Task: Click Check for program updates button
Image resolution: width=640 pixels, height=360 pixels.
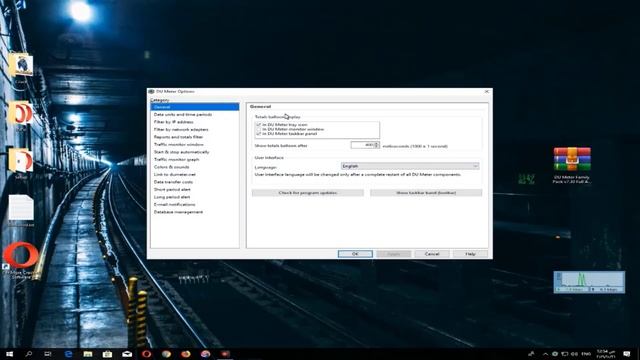Action: pyautogui.click(x=308, y=193)
